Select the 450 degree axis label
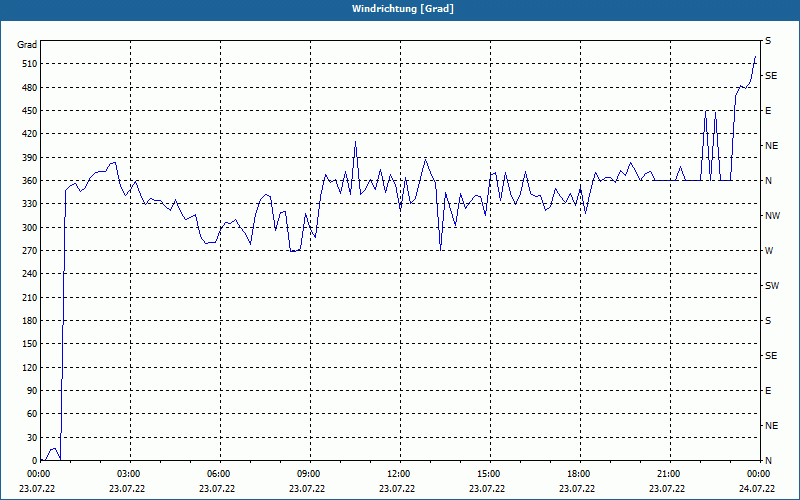The width and height of the screenshot is (800, 500). coord(29,111)
